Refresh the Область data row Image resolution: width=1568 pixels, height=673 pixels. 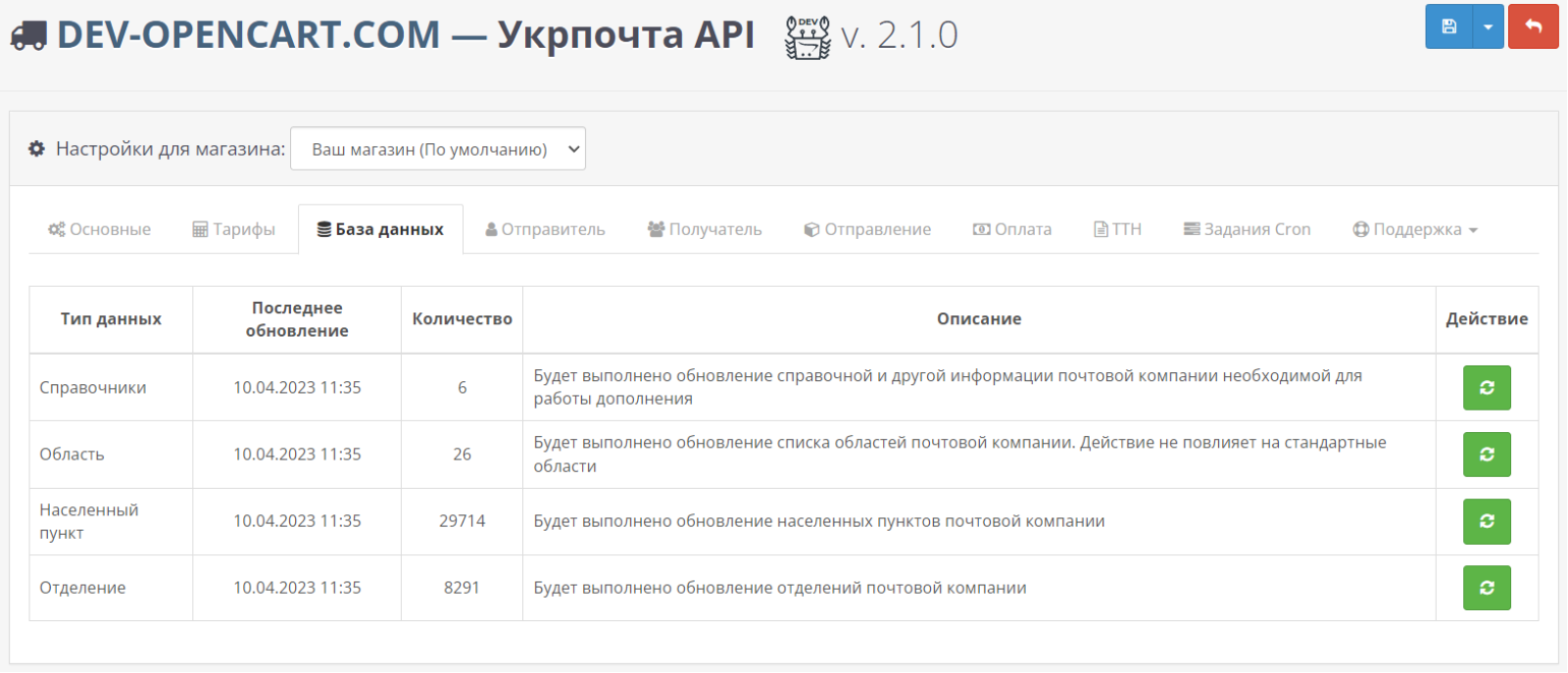tap(1487, 455)
